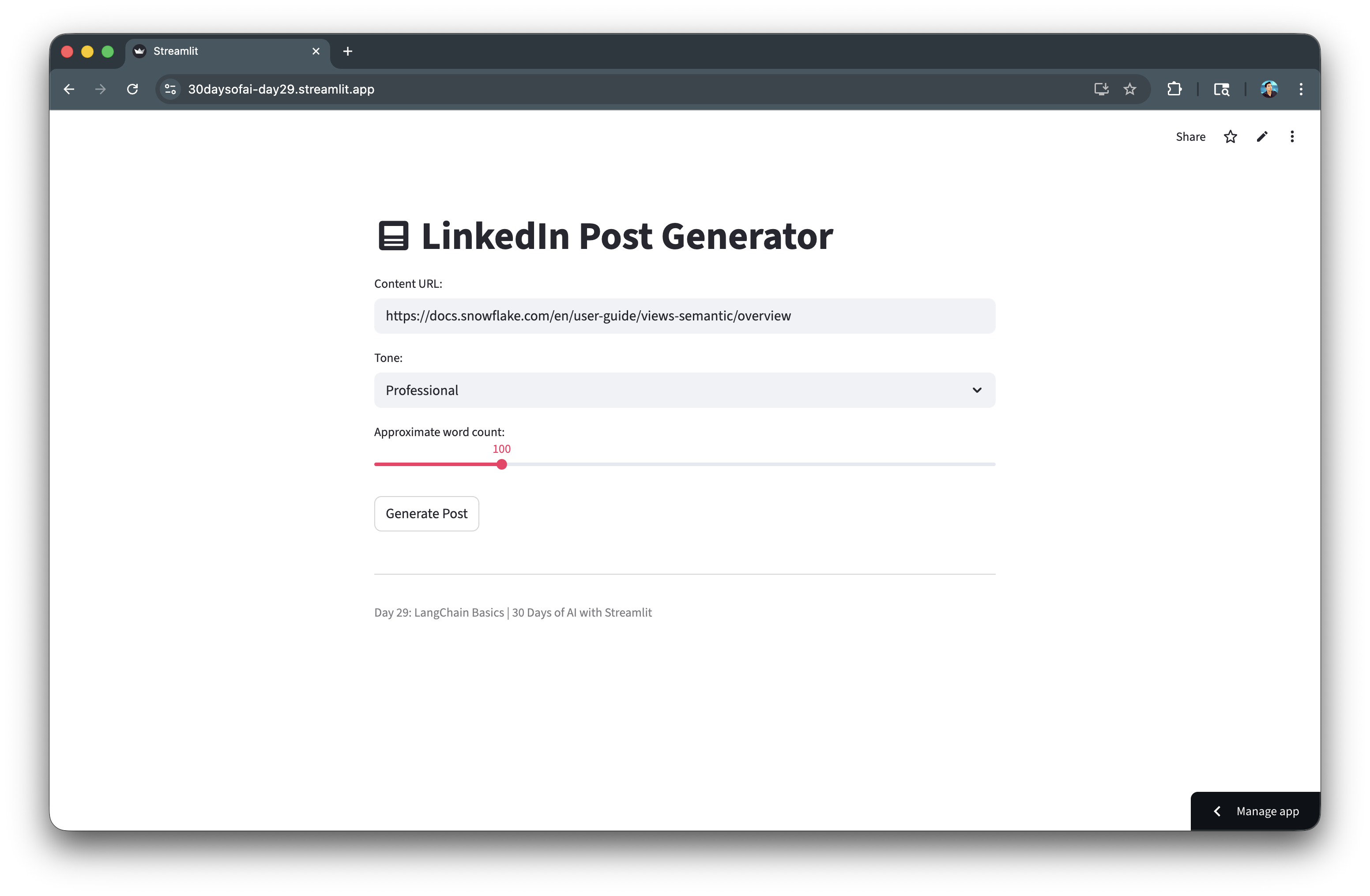Viewport: 1370px width, 896px height.
Task: Click the pencil edit app icon
Action: (1262, 137)
